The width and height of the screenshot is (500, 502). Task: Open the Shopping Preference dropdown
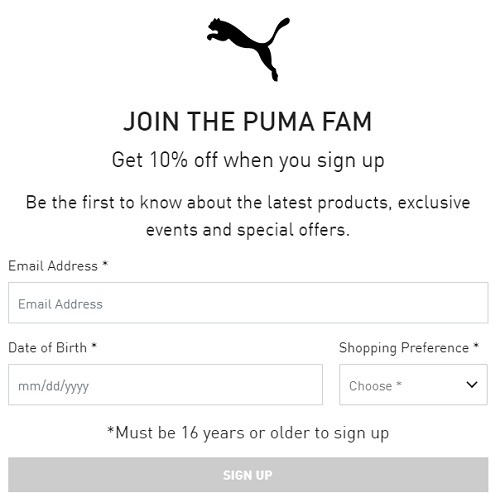pyautogui.click(x=413, y=385)
